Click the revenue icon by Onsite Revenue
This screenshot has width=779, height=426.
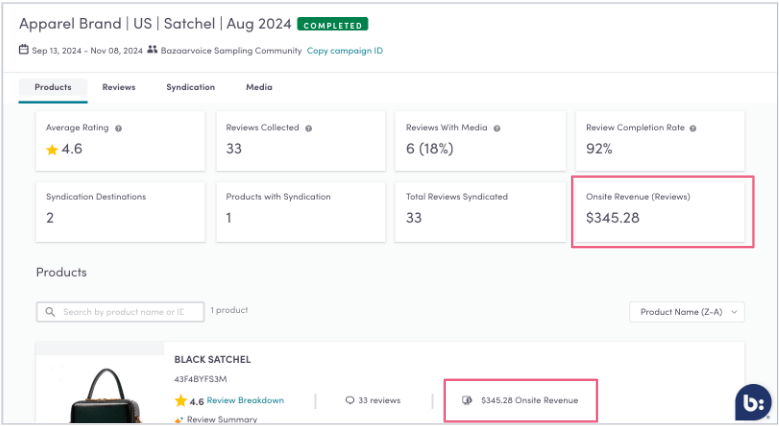coord(467,400)
